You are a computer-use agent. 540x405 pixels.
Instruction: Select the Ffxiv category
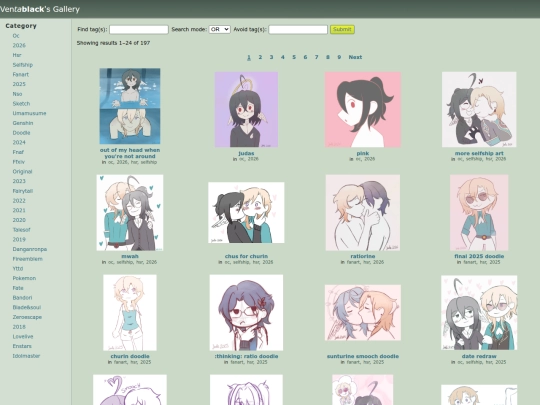click(x=19, y=162)
